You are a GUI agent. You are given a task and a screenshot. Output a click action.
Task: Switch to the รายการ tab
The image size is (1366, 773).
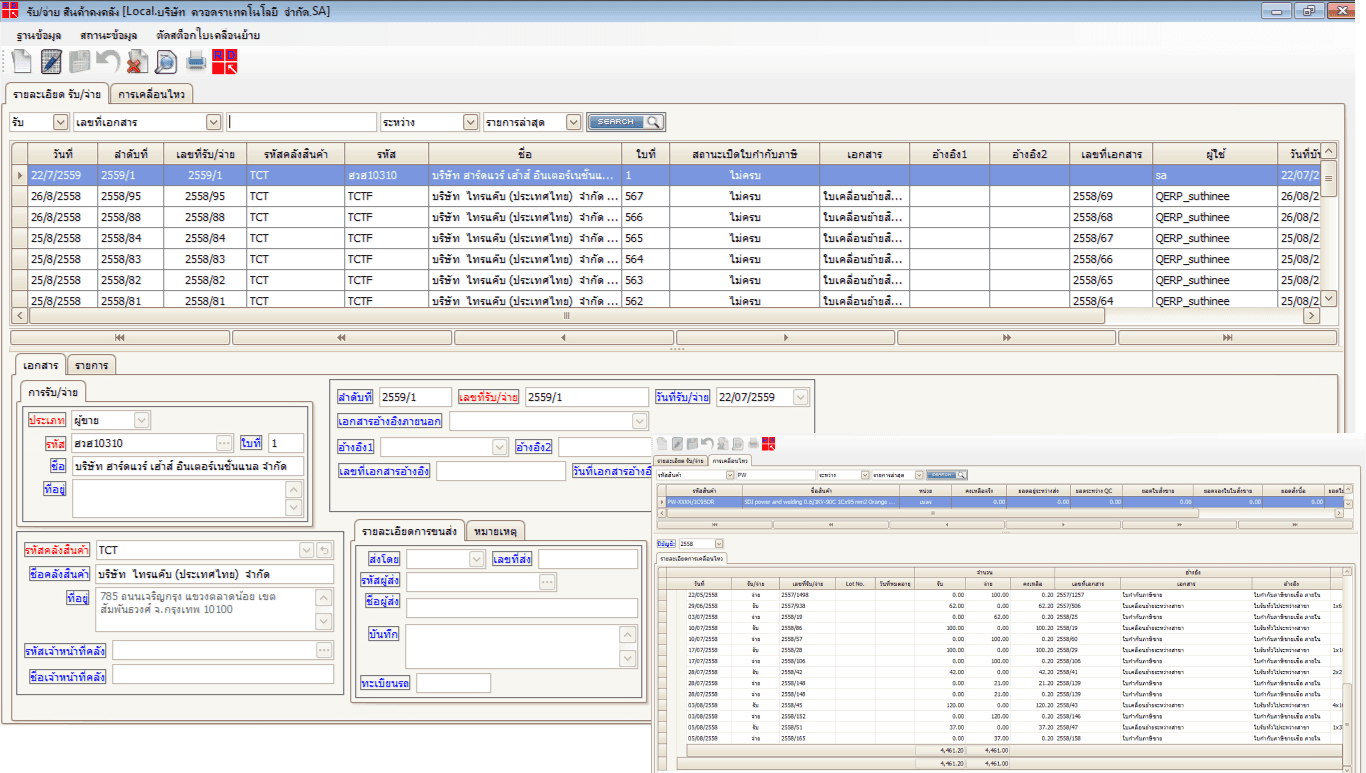point(92,364)
